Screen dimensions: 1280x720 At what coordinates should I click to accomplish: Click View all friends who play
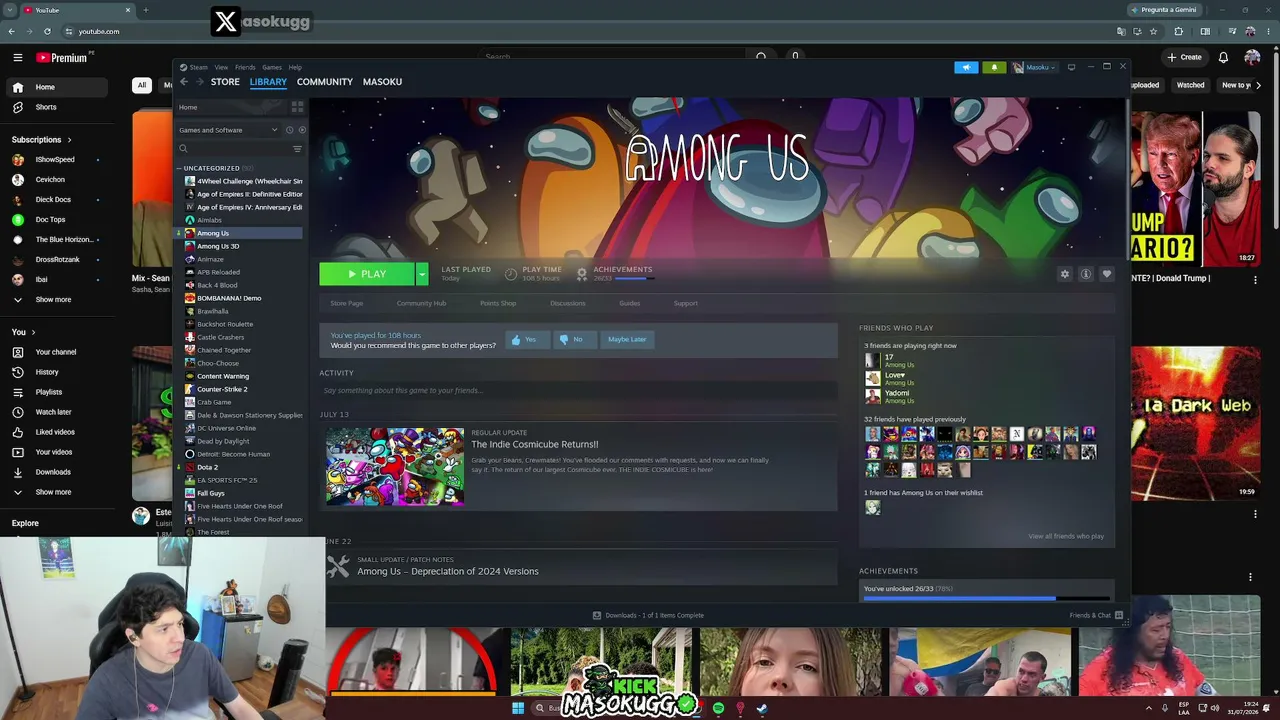(1066, 536)
